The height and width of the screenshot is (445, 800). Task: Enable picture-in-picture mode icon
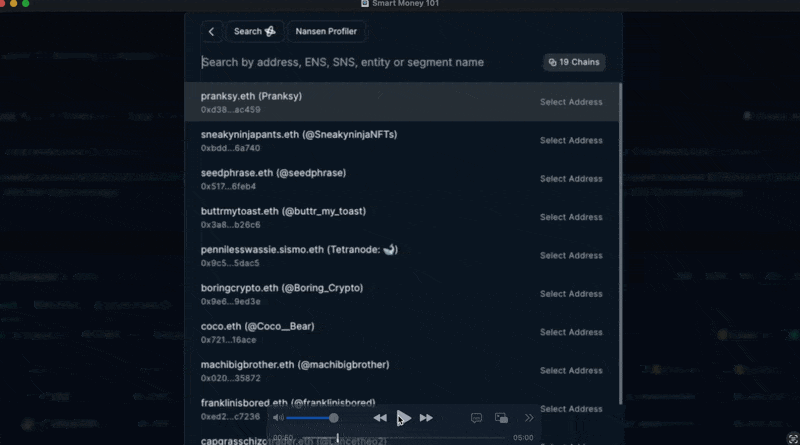[501, 418]
